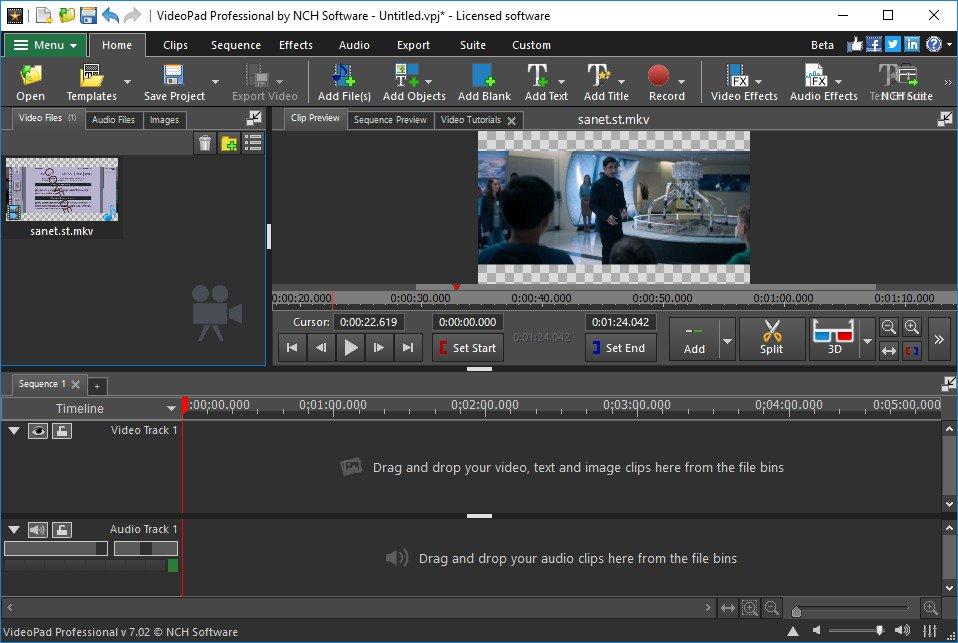The height and width of the screenshot is (643, 958).
Task: Collapse Video Track 1 with its triangle
Action: 14,431
